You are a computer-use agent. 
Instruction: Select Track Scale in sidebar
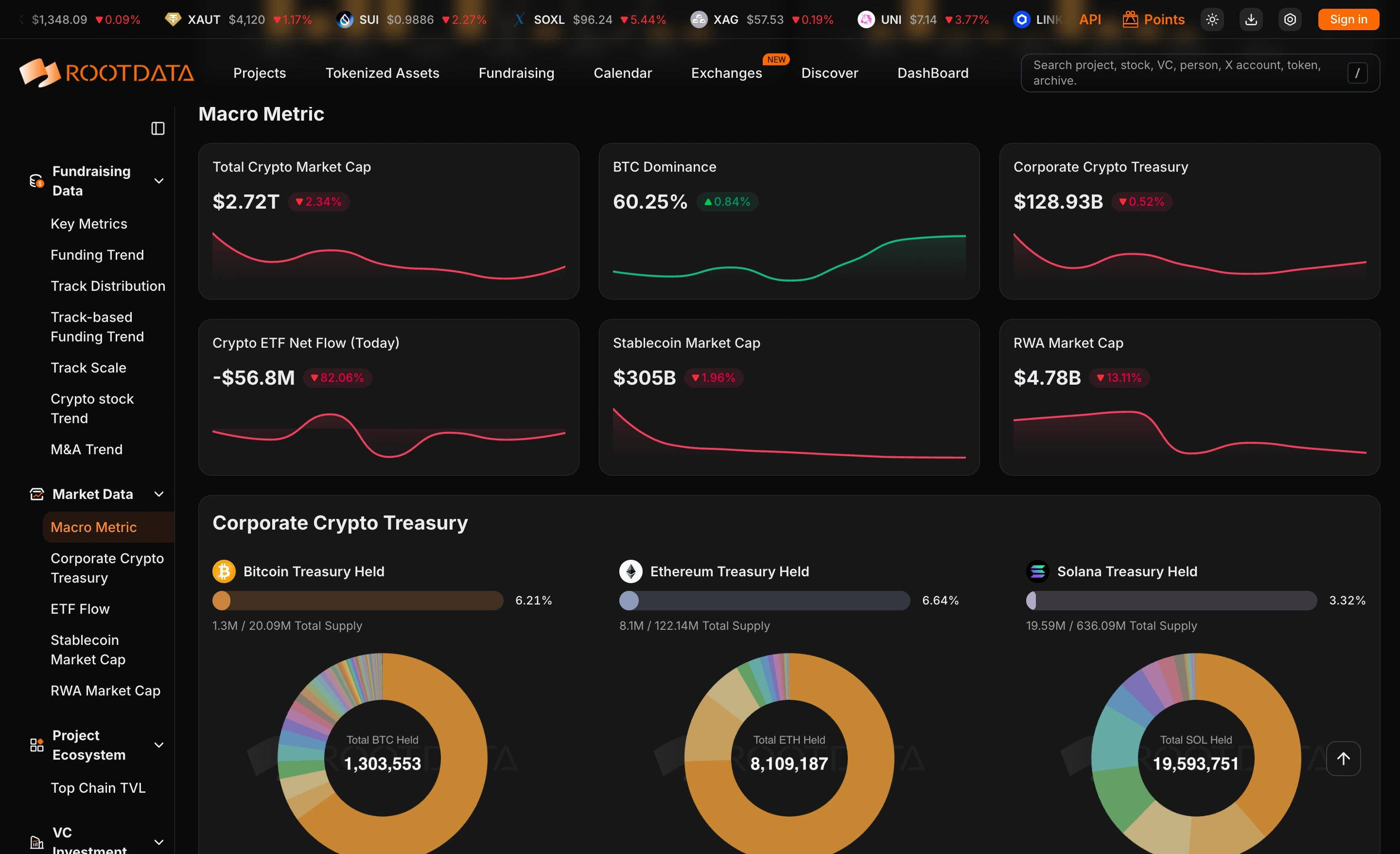pos(88,368)
